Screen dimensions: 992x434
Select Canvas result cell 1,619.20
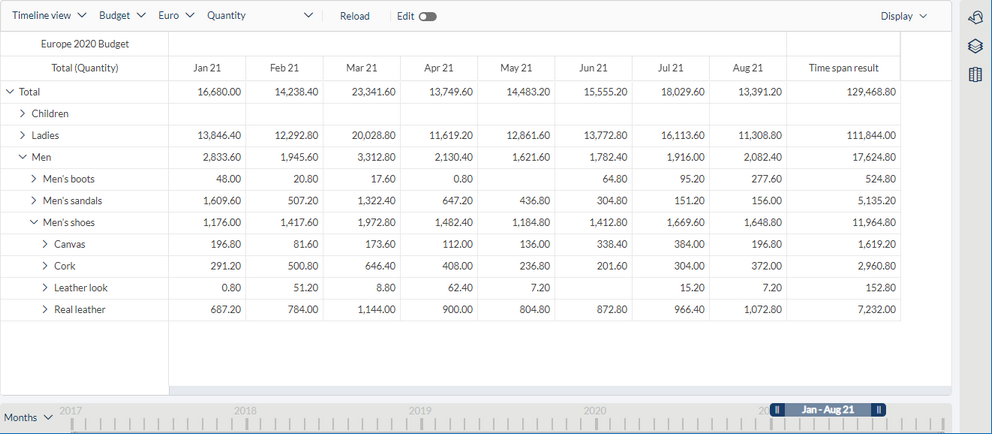843,244
